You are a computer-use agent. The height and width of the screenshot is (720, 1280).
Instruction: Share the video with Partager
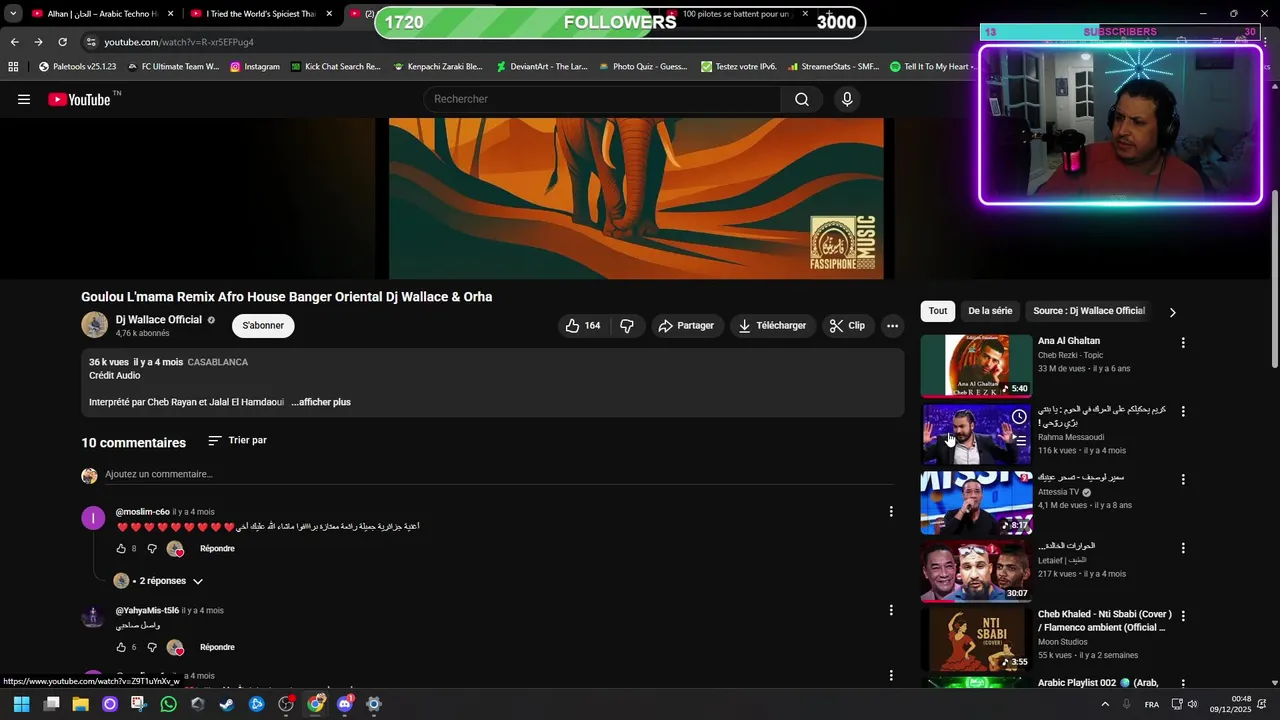coord(686,326)
